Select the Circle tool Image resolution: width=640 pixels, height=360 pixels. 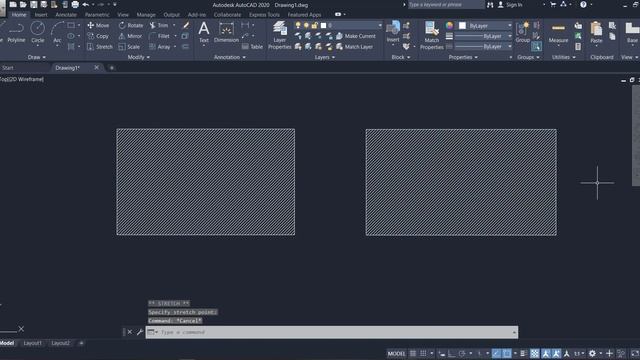point(38,32)
